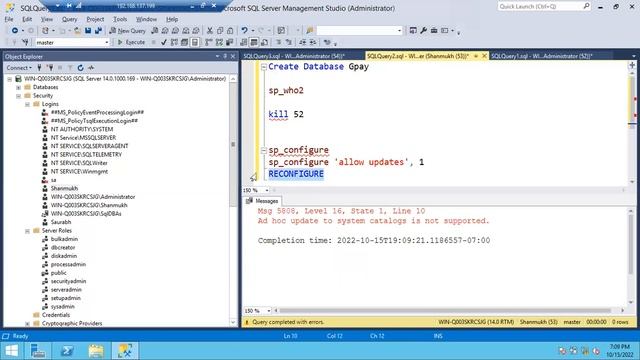
Task: Toggle Include Actual Execution Plan icon
Action: coord(209,42)
